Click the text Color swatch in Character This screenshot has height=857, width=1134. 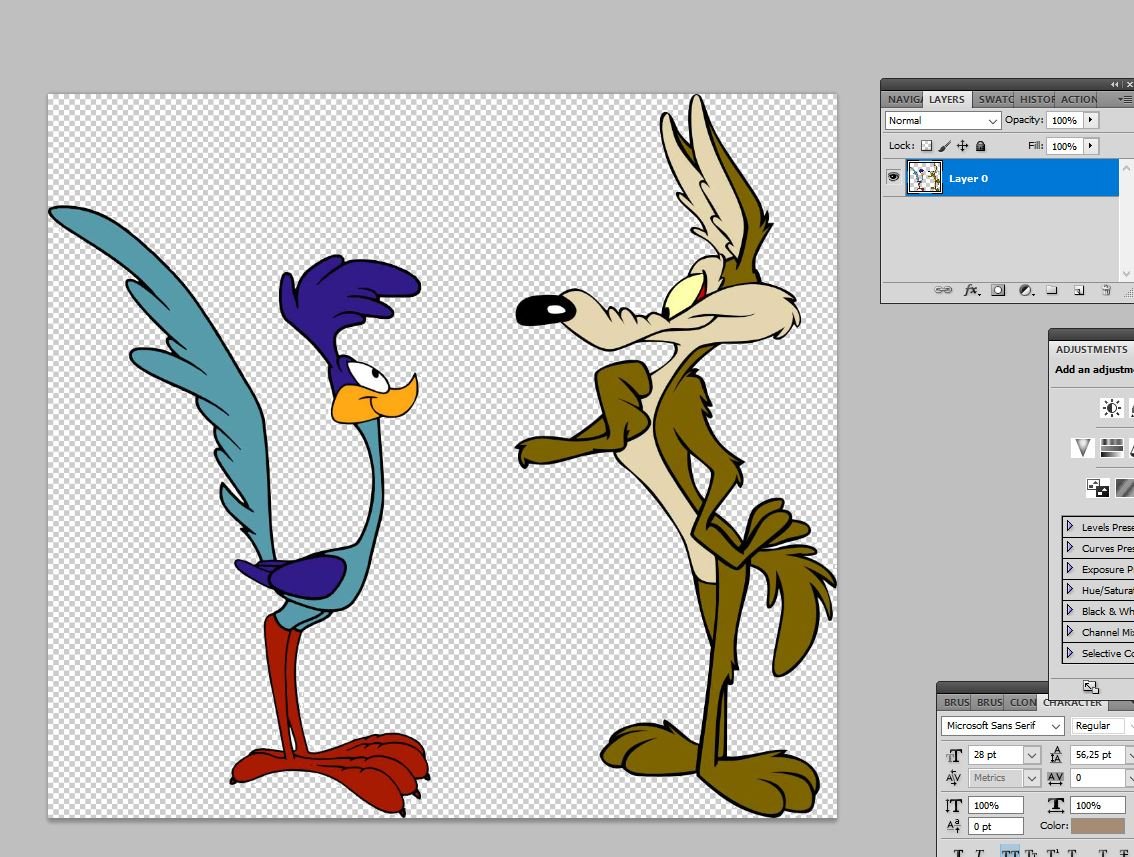coord(1098,826)
